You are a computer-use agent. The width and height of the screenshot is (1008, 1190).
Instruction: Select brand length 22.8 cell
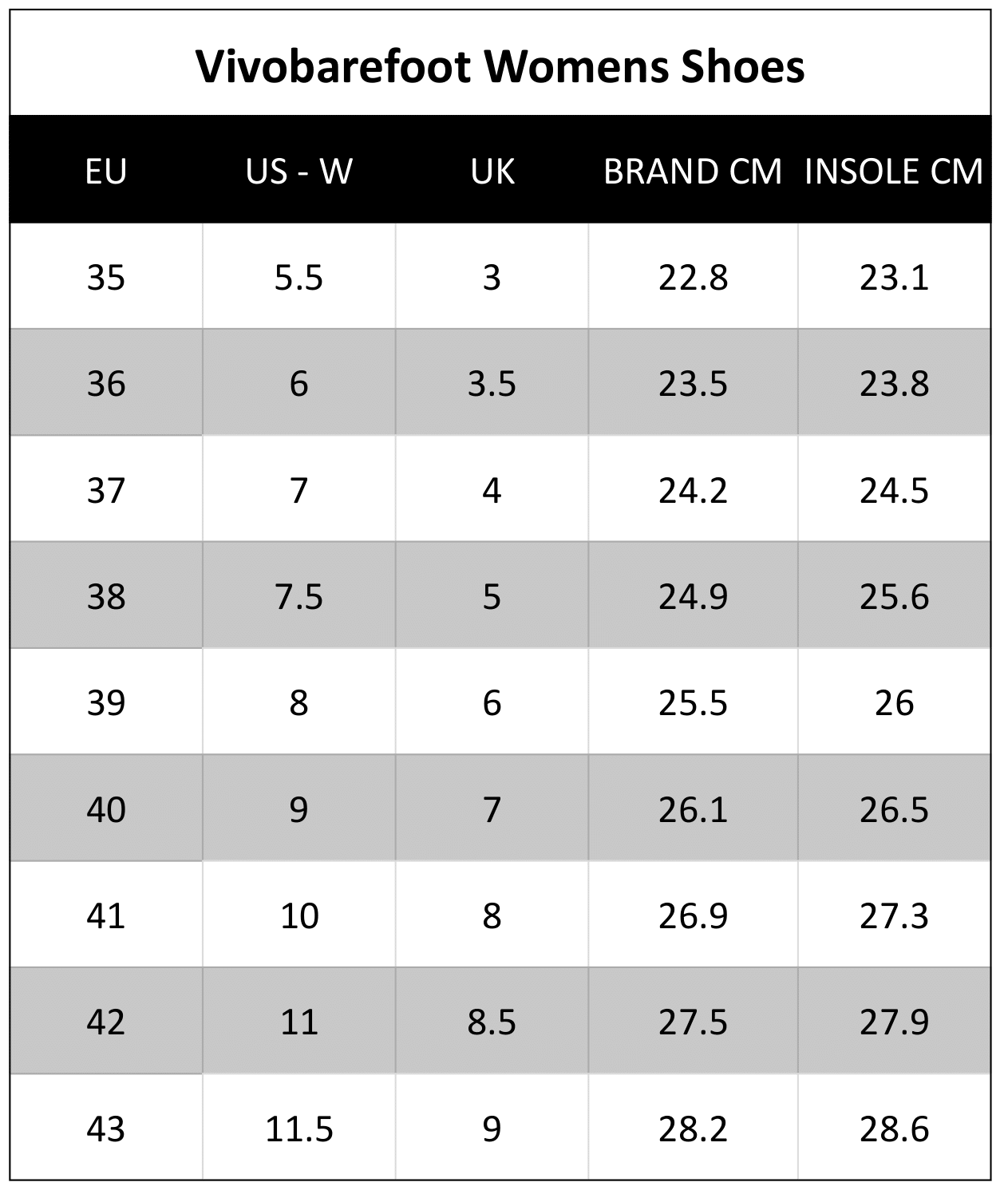693,276
